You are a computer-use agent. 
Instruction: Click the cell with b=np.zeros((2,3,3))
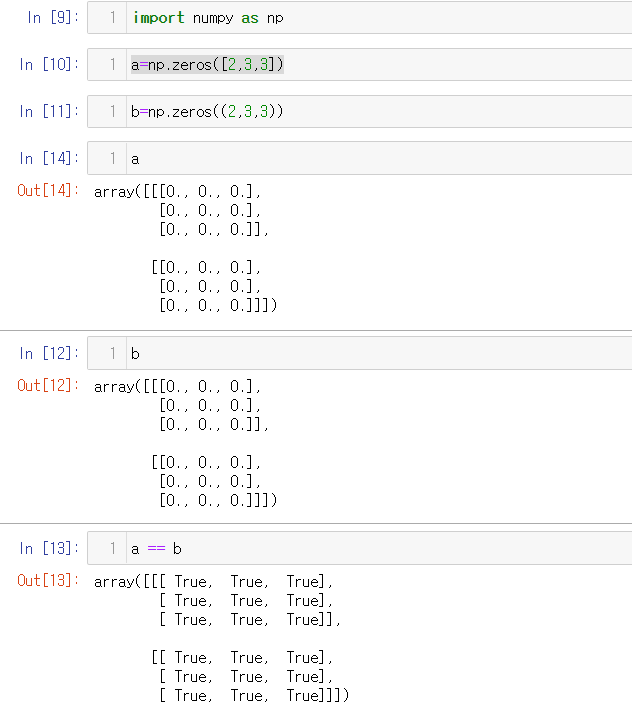tap(359, 111)
